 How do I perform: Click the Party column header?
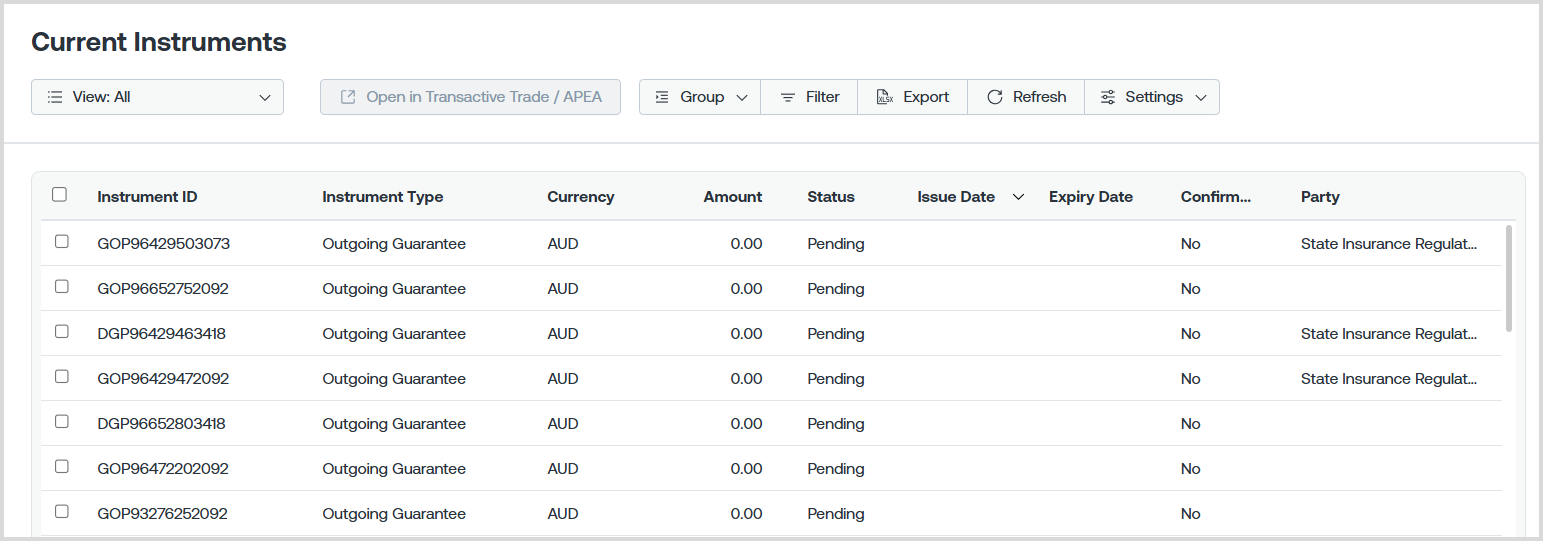coord(1320,197)
